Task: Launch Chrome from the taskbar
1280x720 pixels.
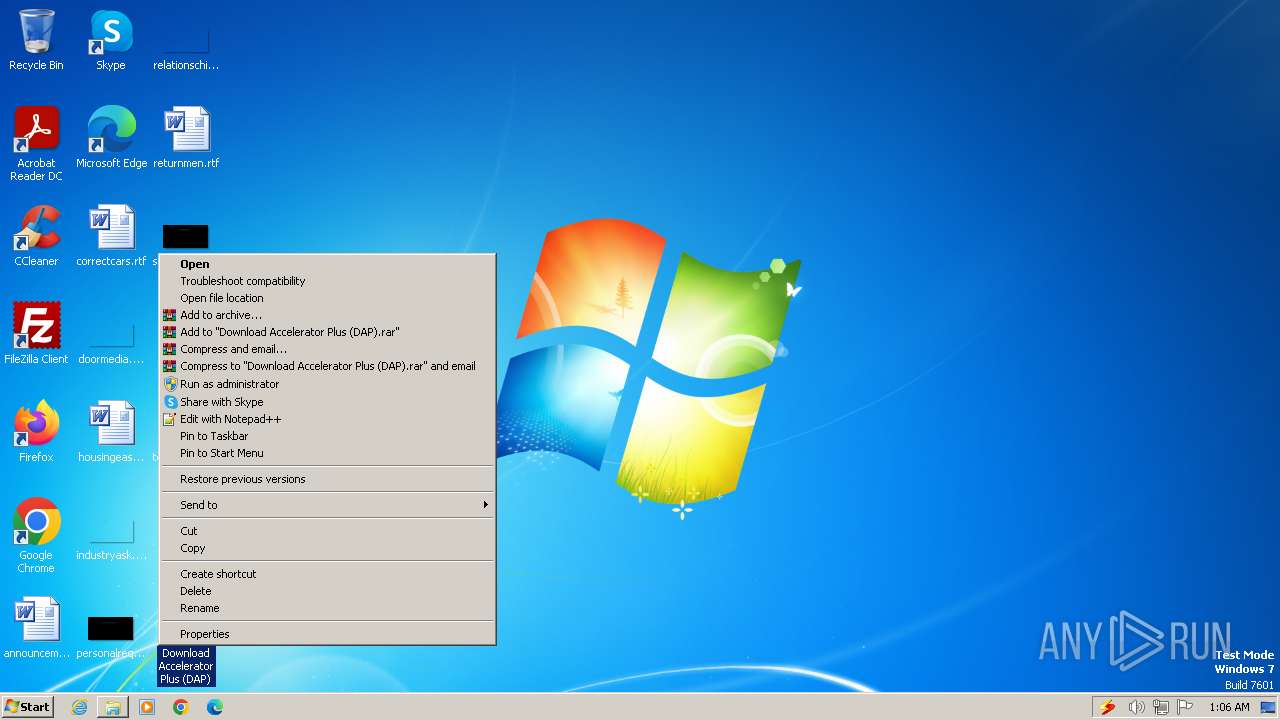Action: click(181, 707)
